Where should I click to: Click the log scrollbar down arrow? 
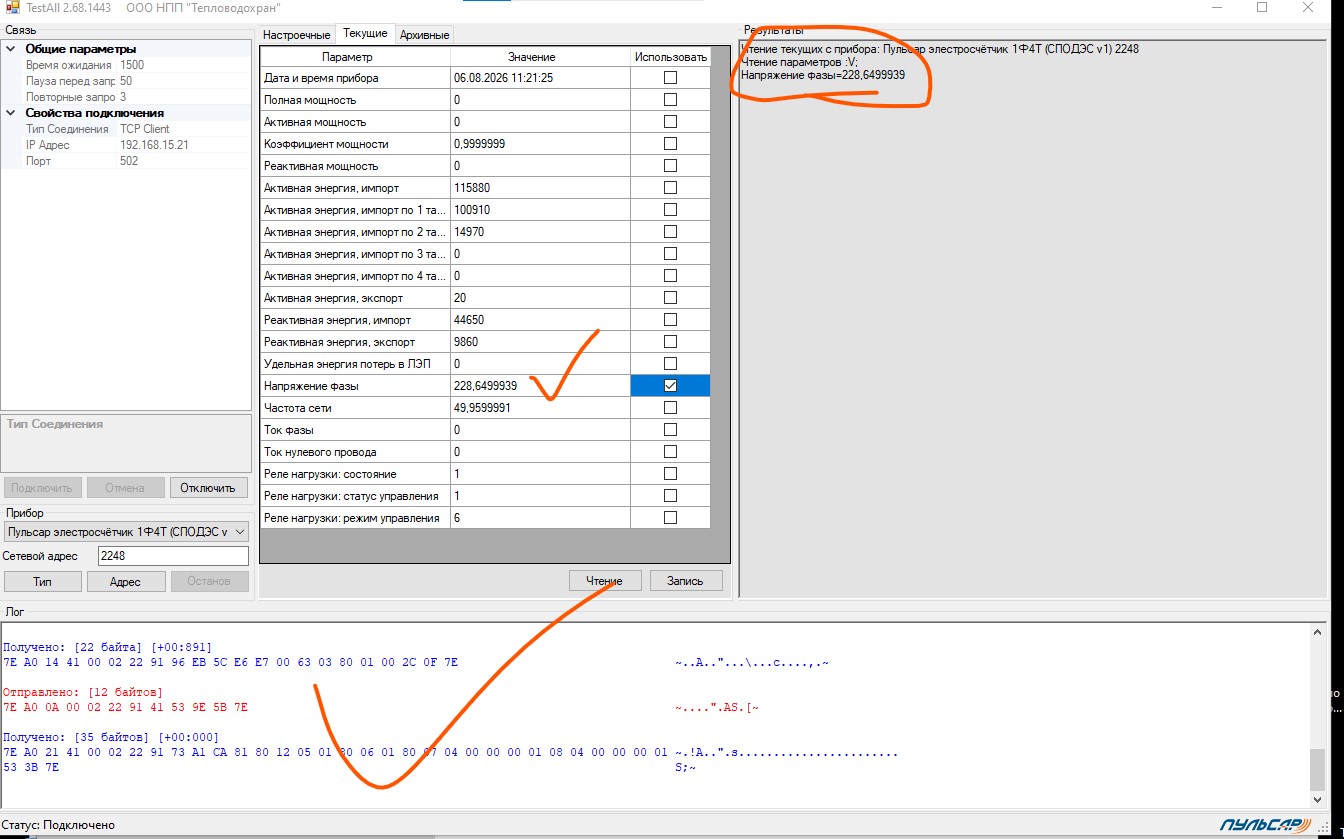1319,798
